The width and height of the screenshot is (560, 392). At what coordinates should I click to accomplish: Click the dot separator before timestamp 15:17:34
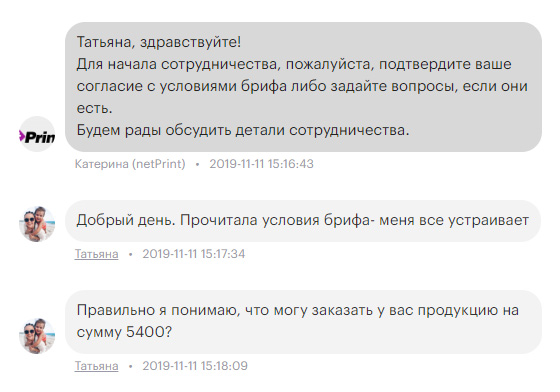130,254
